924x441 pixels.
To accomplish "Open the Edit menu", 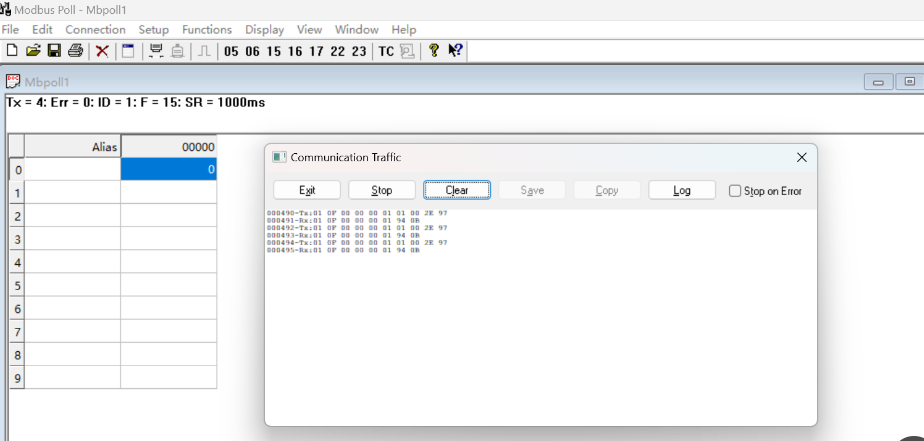I will [x=42, y=29].
